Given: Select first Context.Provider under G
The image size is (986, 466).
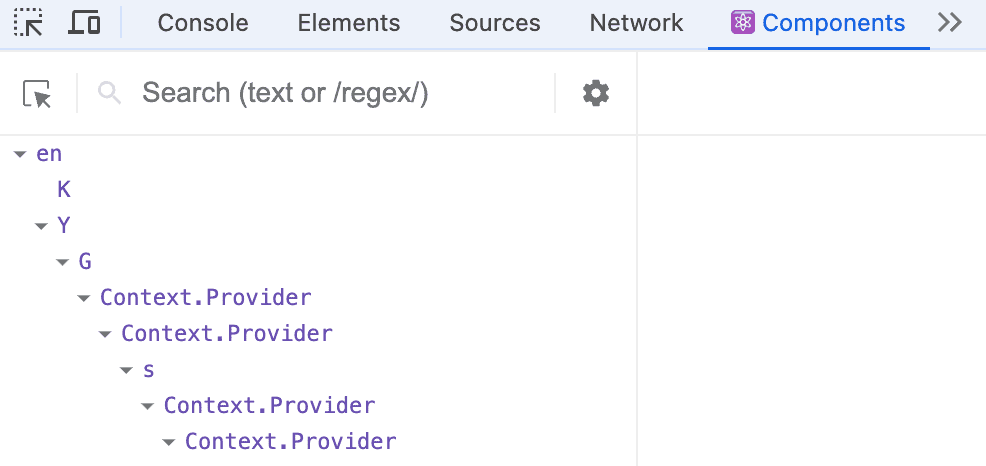Looking at the screenshot, I should coord(206,297).
